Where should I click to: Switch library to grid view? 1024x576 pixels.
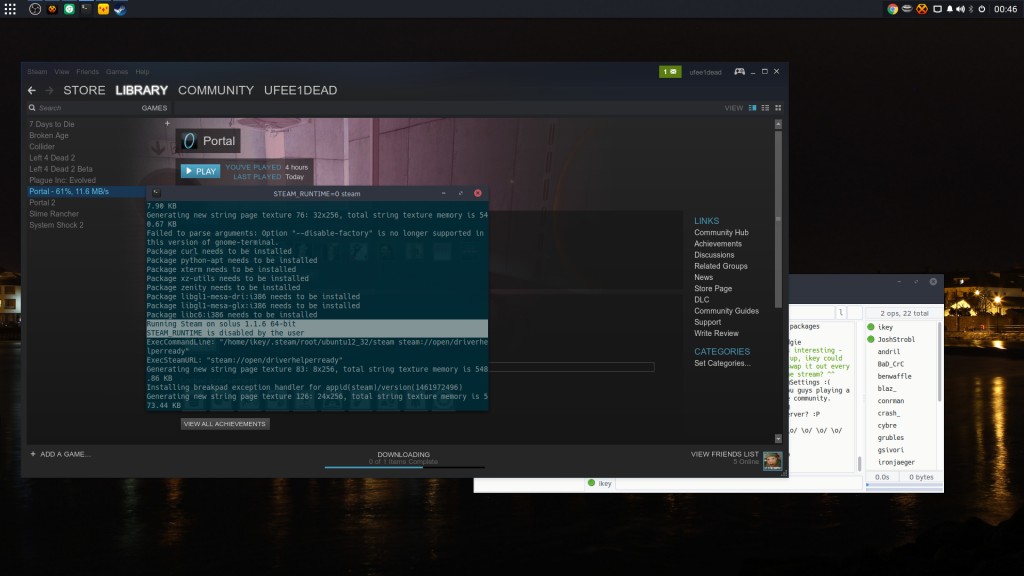point(778,108)
